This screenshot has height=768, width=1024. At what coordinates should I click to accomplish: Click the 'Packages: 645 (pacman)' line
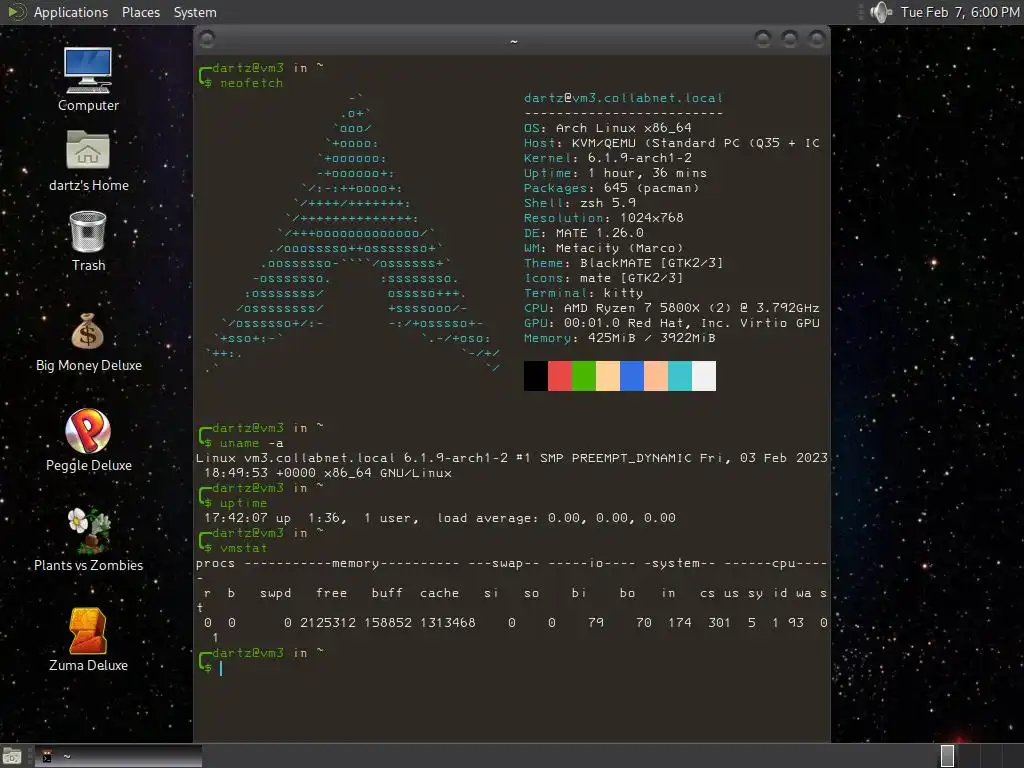611,188
